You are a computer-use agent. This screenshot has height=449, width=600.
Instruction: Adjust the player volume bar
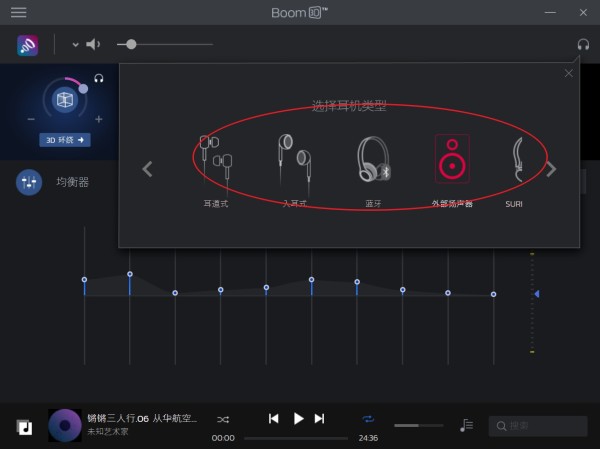pyautogui.click(x=419, y=425)
